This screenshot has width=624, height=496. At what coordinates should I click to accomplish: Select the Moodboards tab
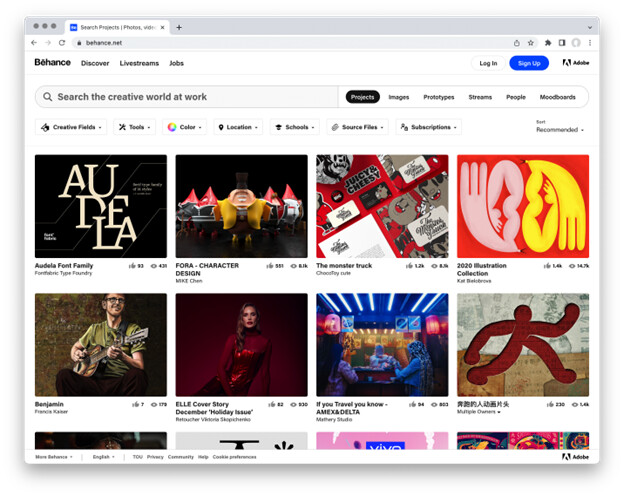pyautogui.click(x=557, y=97)
